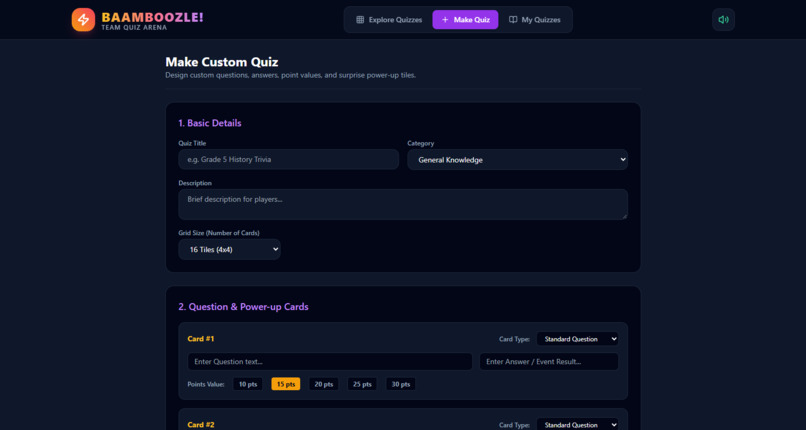
Task: Click the grid icon beside Explore Quizzes
Action: pyautogui.click(x=360, y=20)
